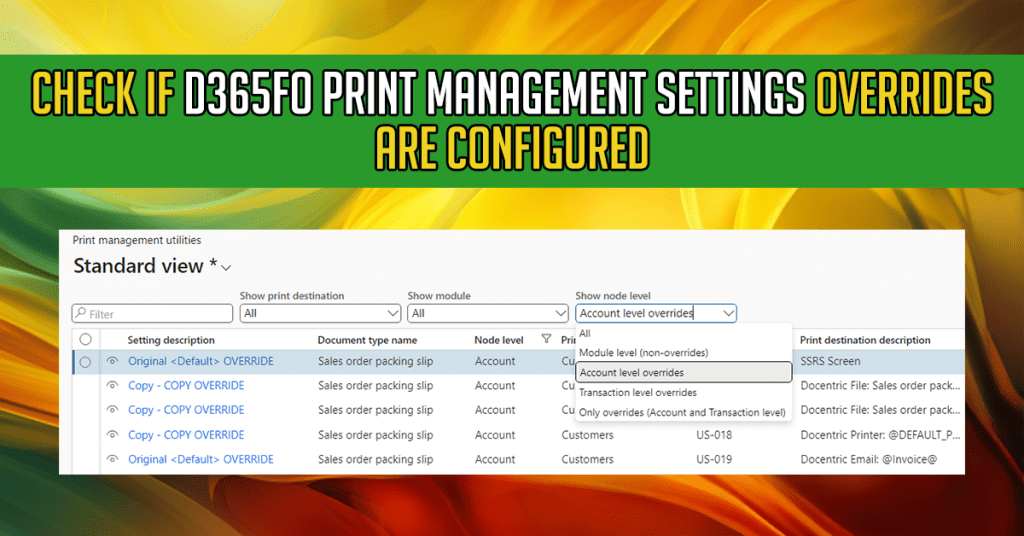
Task: Mark the row selector for SSRS Screen row
Action: 86,362
